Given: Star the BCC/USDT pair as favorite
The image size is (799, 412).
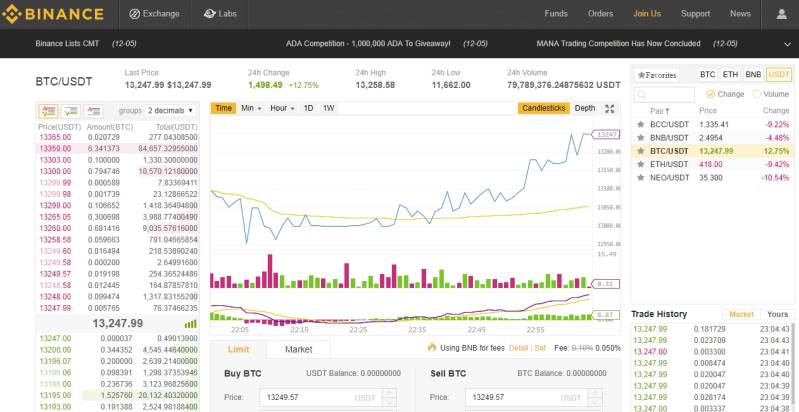Looking at the screenshot, I should [641, 124].
